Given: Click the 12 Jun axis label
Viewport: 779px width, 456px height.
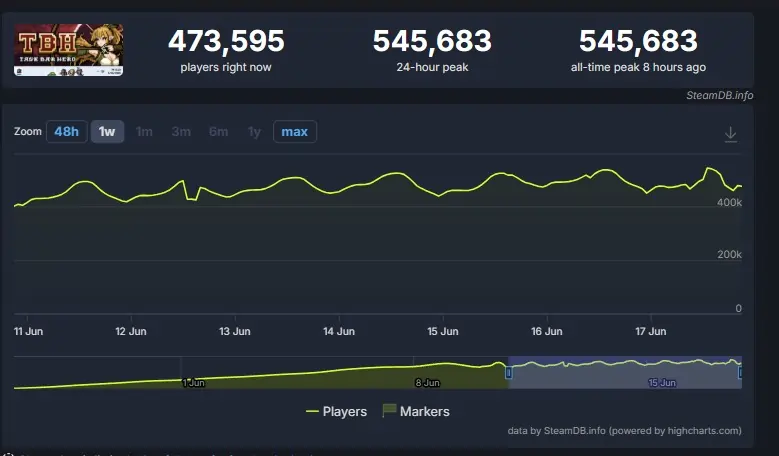Looking at the screenshot, I should click(x=131, y=331).
